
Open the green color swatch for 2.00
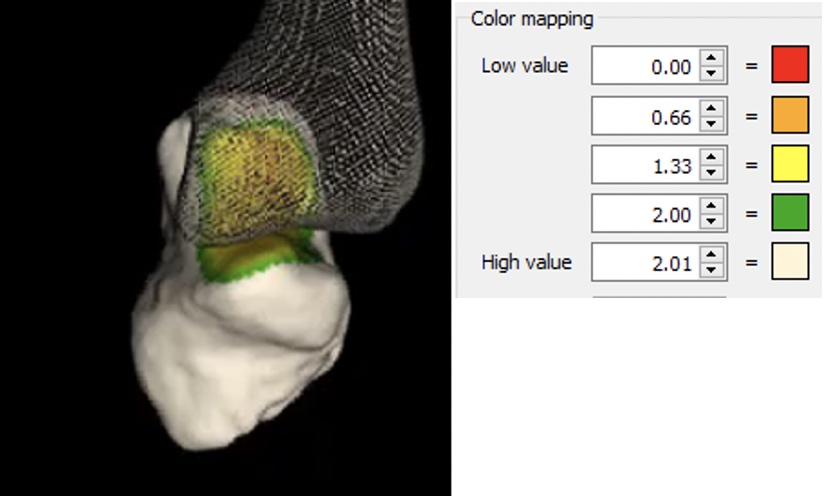(x=790, y=212)
